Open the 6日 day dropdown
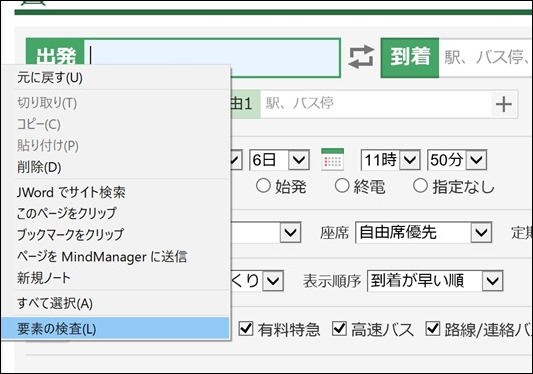Screen dimensions: 533x374 (279, 160)
